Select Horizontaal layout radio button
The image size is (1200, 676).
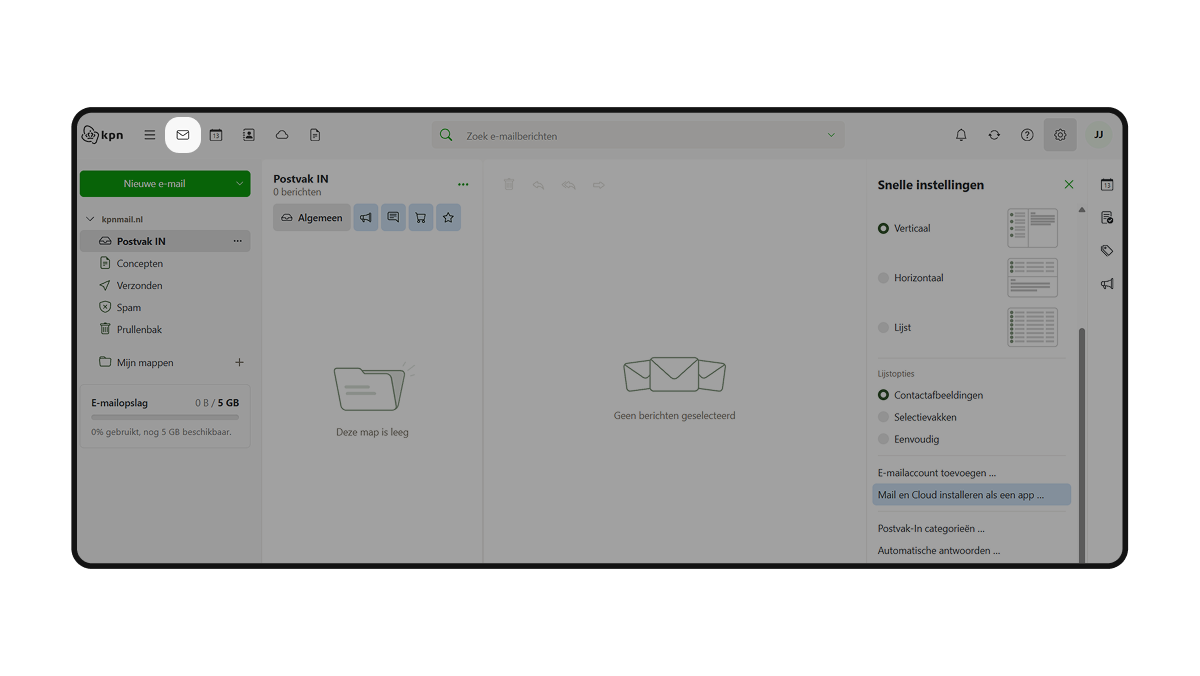pos(883,278)
